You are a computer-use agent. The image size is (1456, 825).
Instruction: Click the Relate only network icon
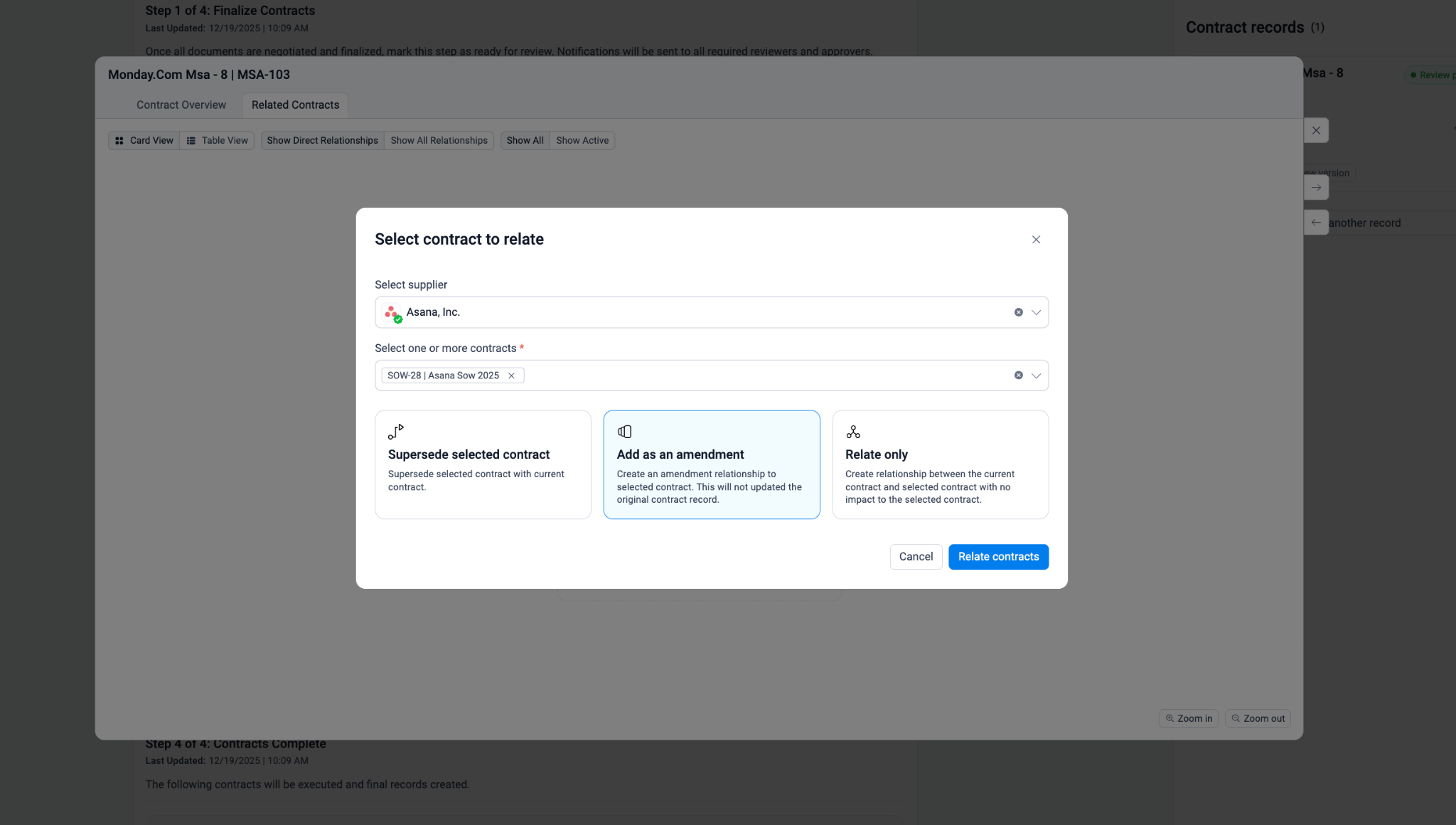[x=853, y=432]
